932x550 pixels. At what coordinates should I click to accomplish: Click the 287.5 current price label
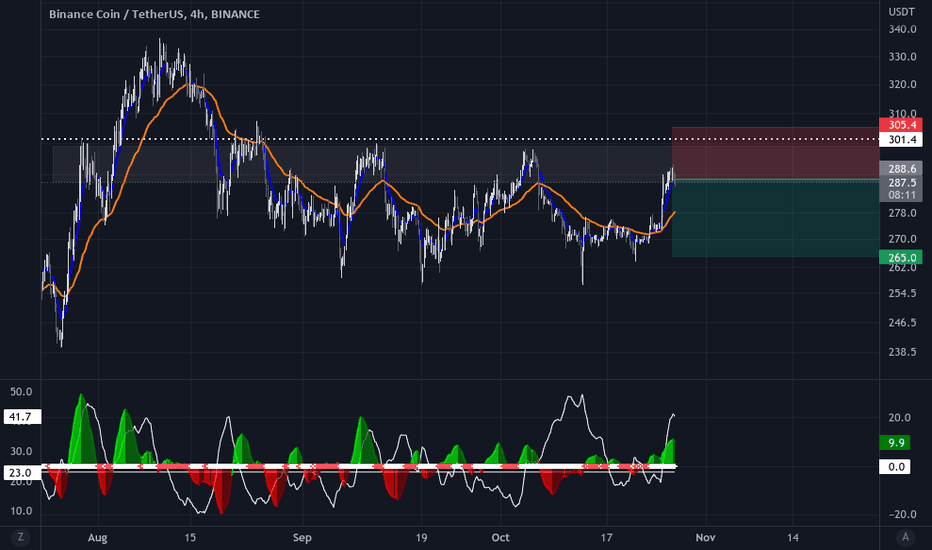click(x=901, y=183)
